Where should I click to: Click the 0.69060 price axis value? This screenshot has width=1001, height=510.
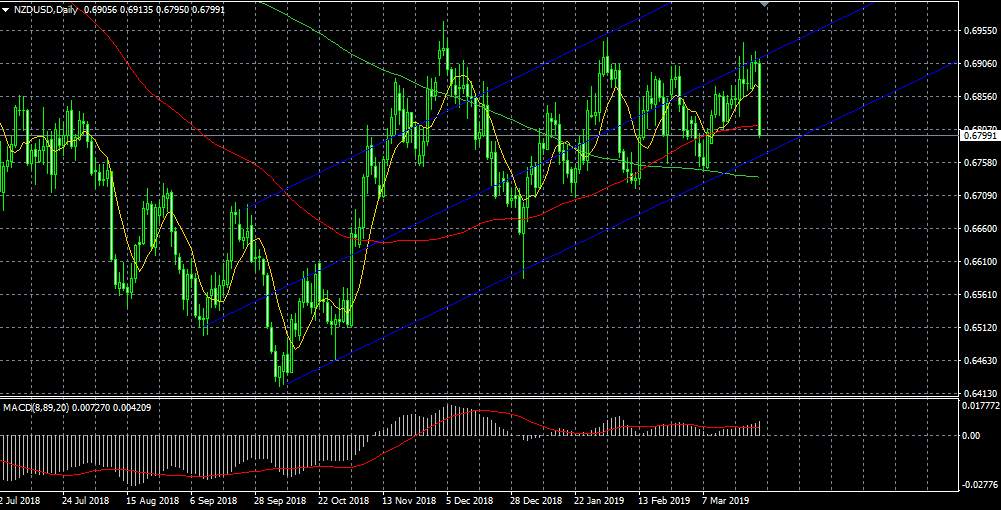coord(980,64)
